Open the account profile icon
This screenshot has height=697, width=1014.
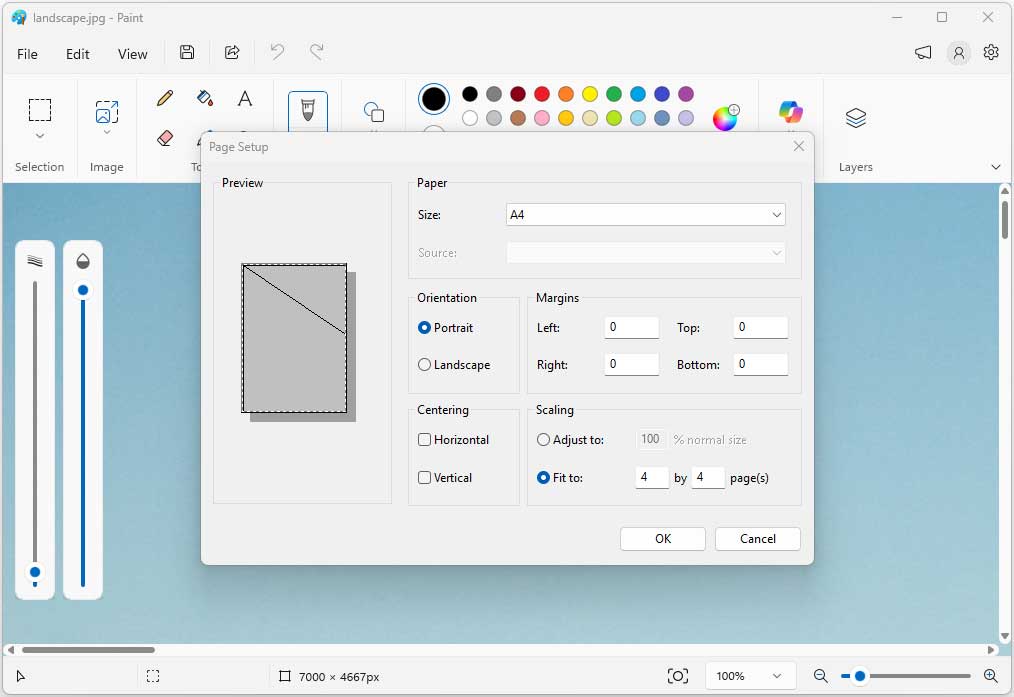(959, 53)
